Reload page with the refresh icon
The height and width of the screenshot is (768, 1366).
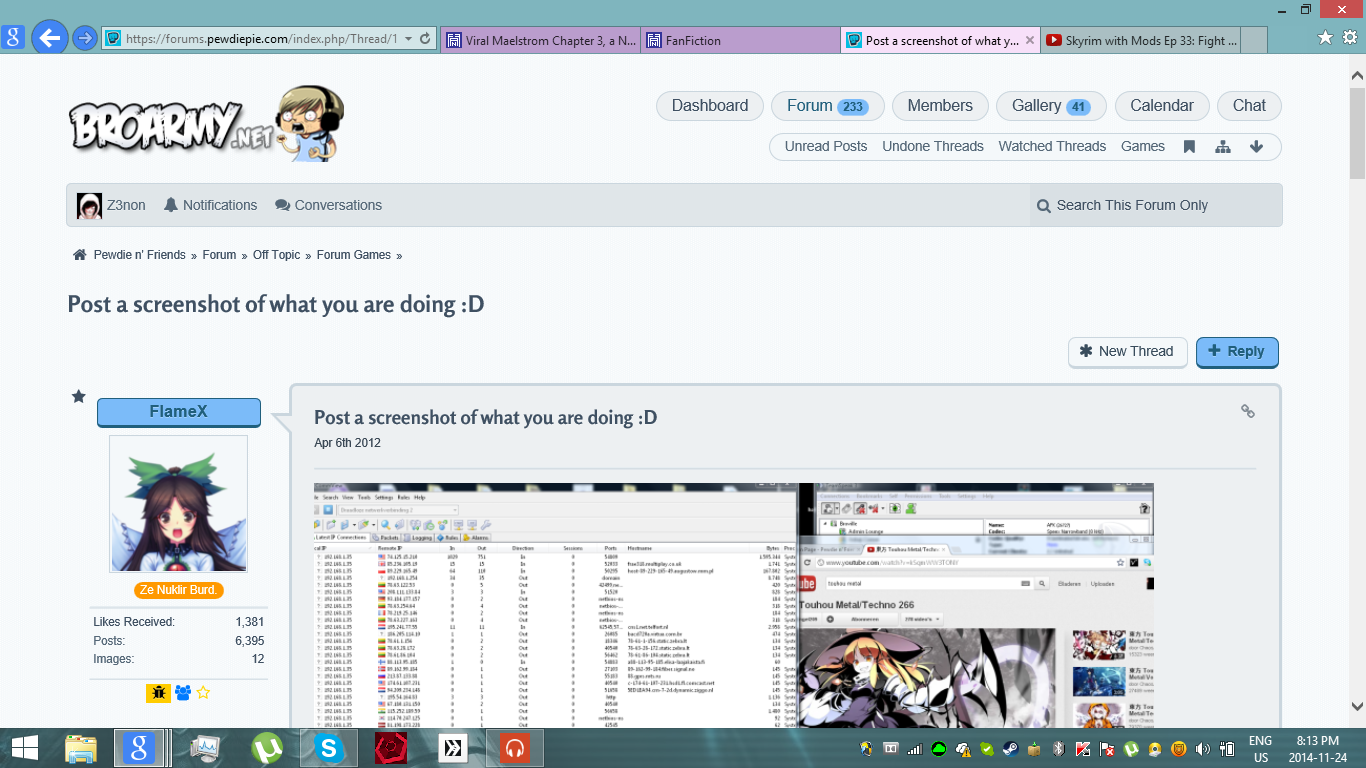coord(425,39)
